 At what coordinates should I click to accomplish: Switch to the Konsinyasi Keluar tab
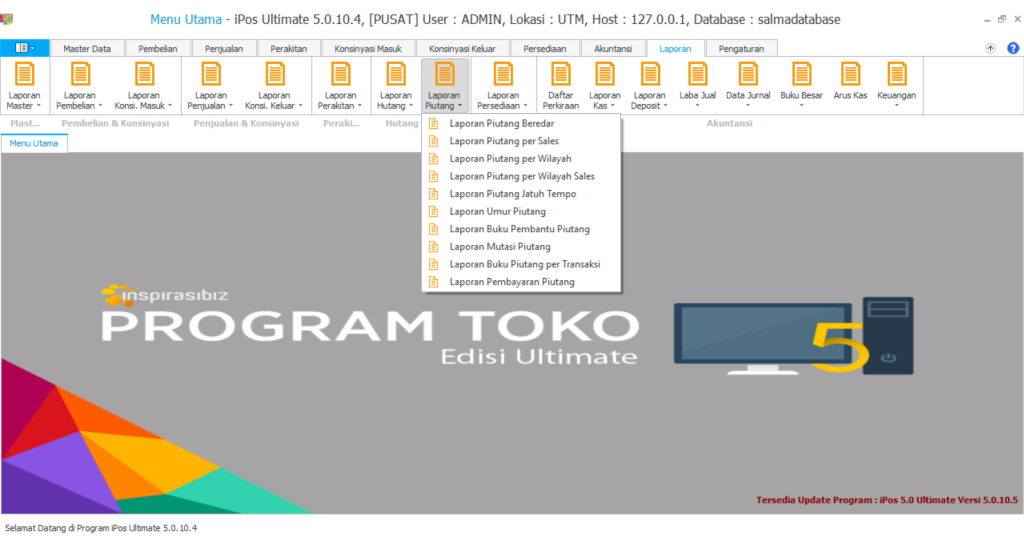462,48
